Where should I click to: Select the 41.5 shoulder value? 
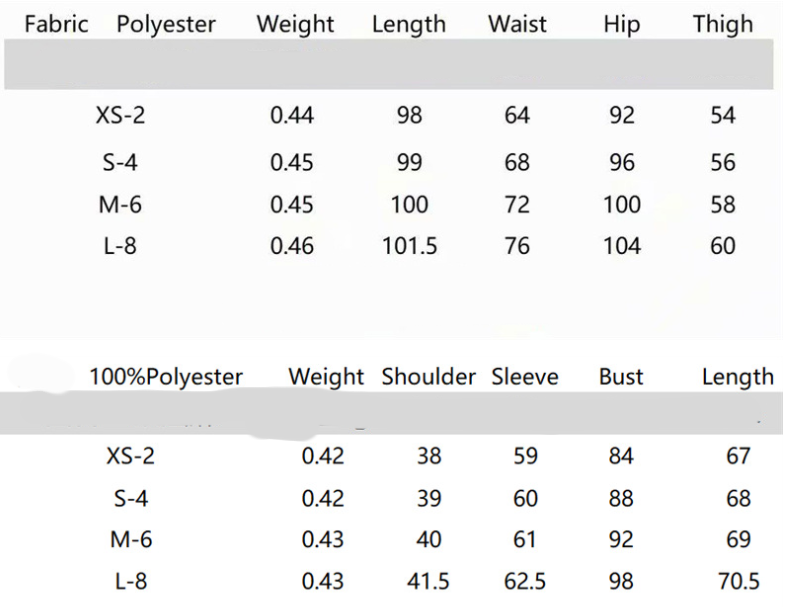(429, 581)
